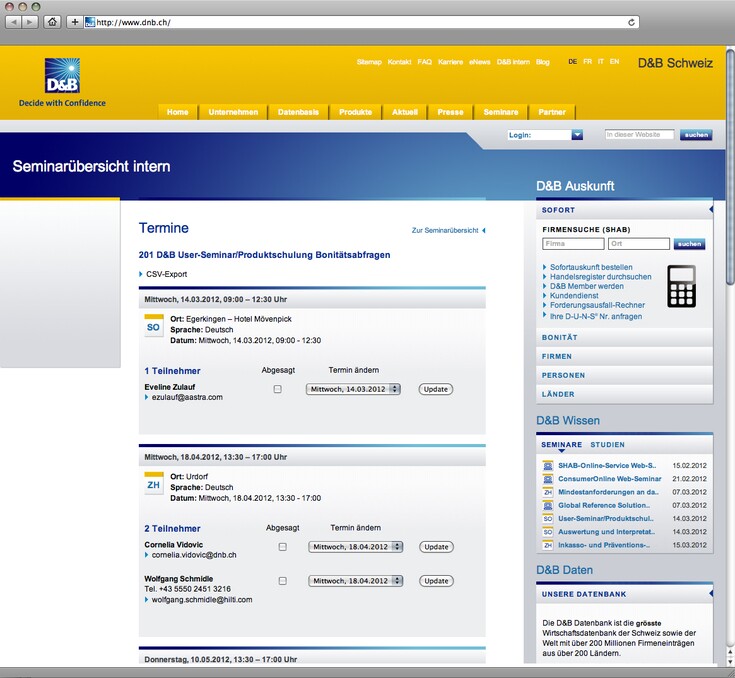
Task: Expand the BONITÄT section
Action: [x=624, y=338]
